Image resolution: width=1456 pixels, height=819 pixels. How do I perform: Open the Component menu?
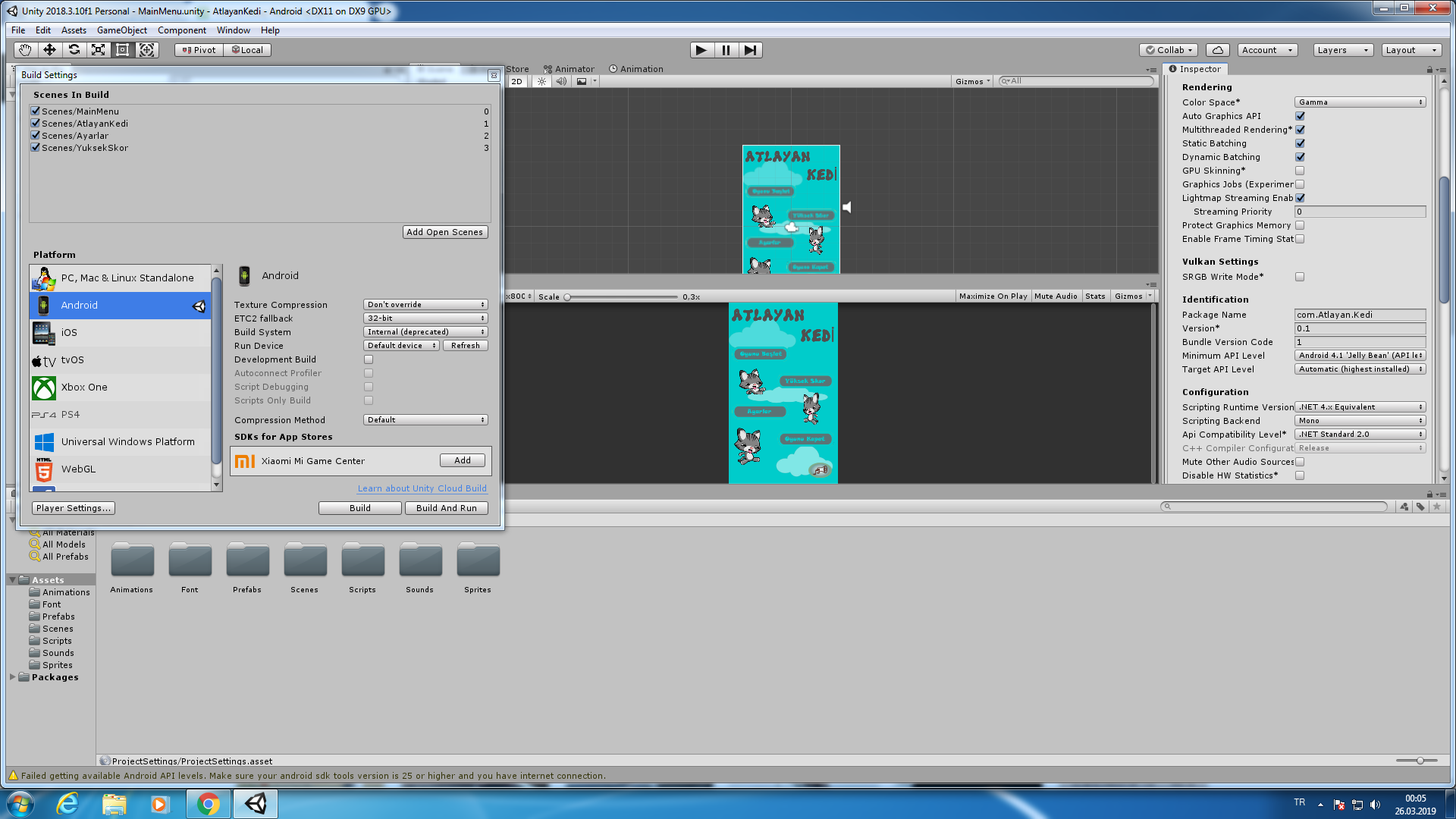(181, 30)
